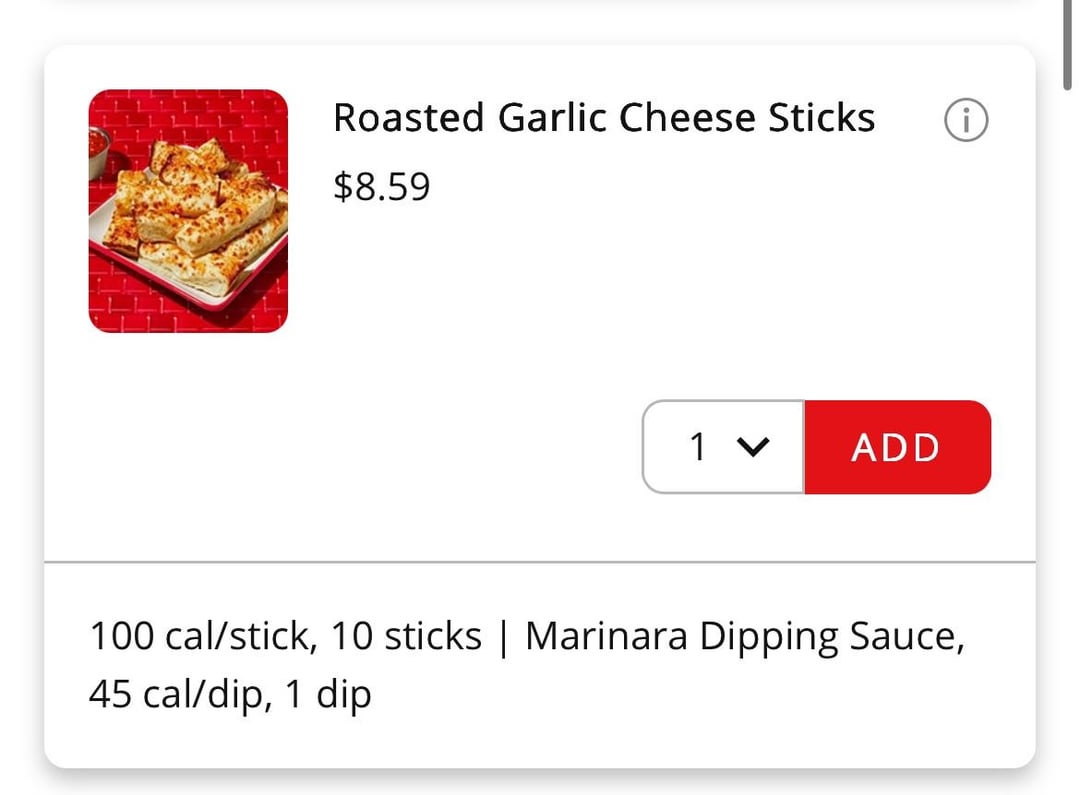Click the quantity dropdown chevron arrow

(x=753, y=449)
